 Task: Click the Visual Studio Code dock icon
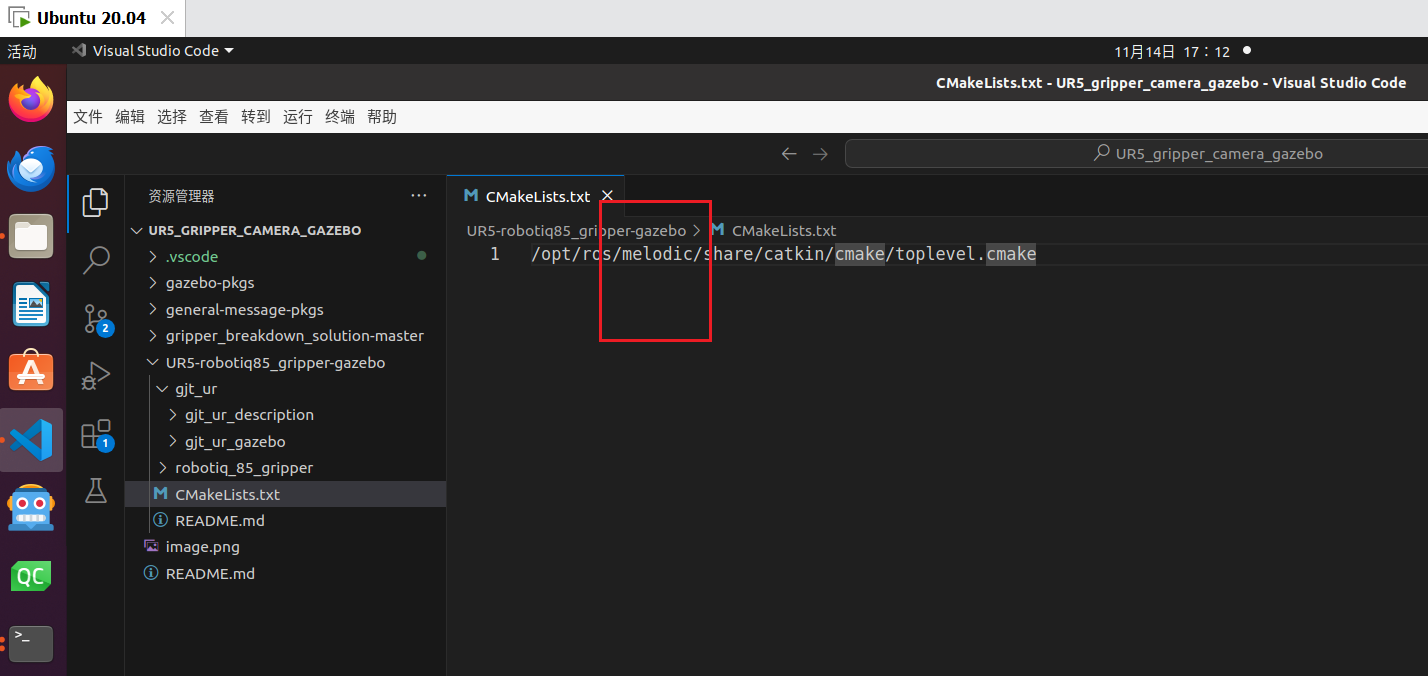click(x=31, y=440)
